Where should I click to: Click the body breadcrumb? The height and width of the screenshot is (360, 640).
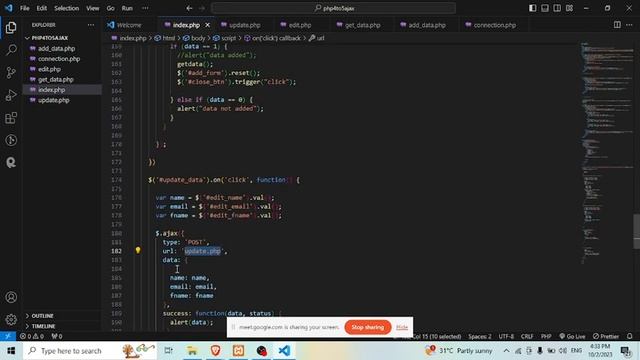click(194, 38)
